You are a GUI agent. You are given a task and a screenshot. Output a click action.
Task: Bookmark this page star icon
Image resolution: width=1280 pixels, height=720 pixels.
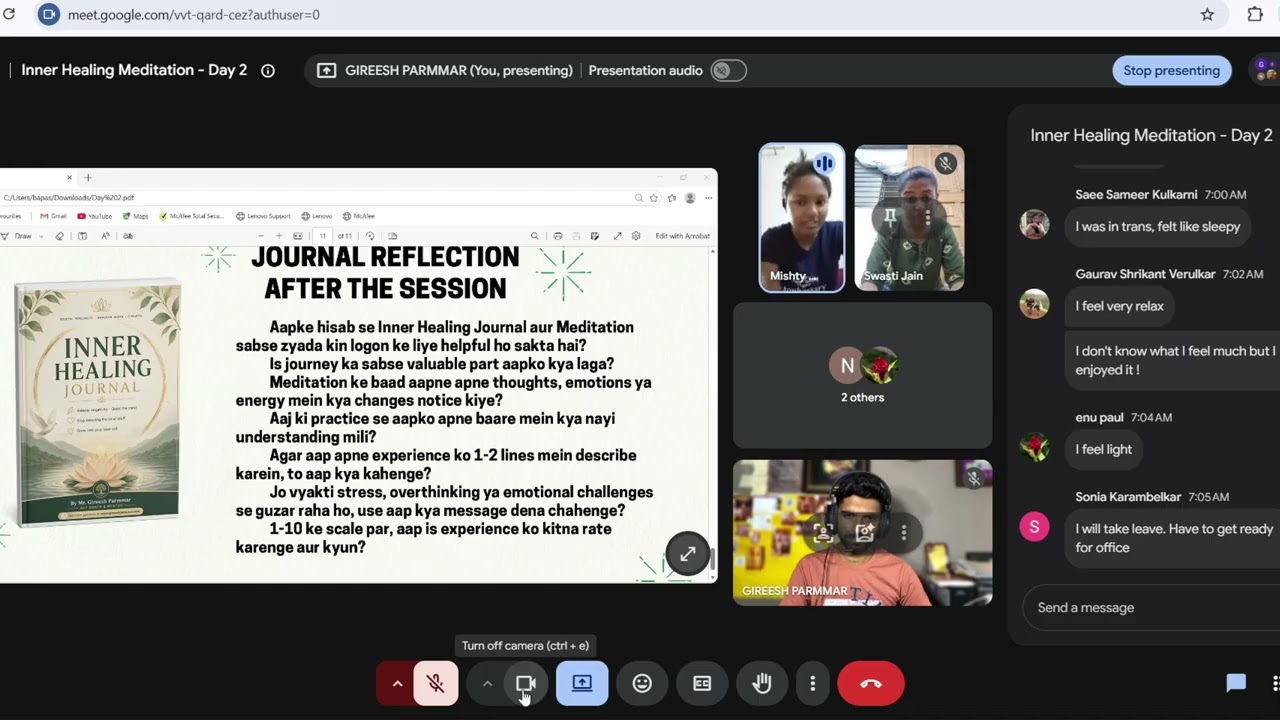pos(1207,14)
